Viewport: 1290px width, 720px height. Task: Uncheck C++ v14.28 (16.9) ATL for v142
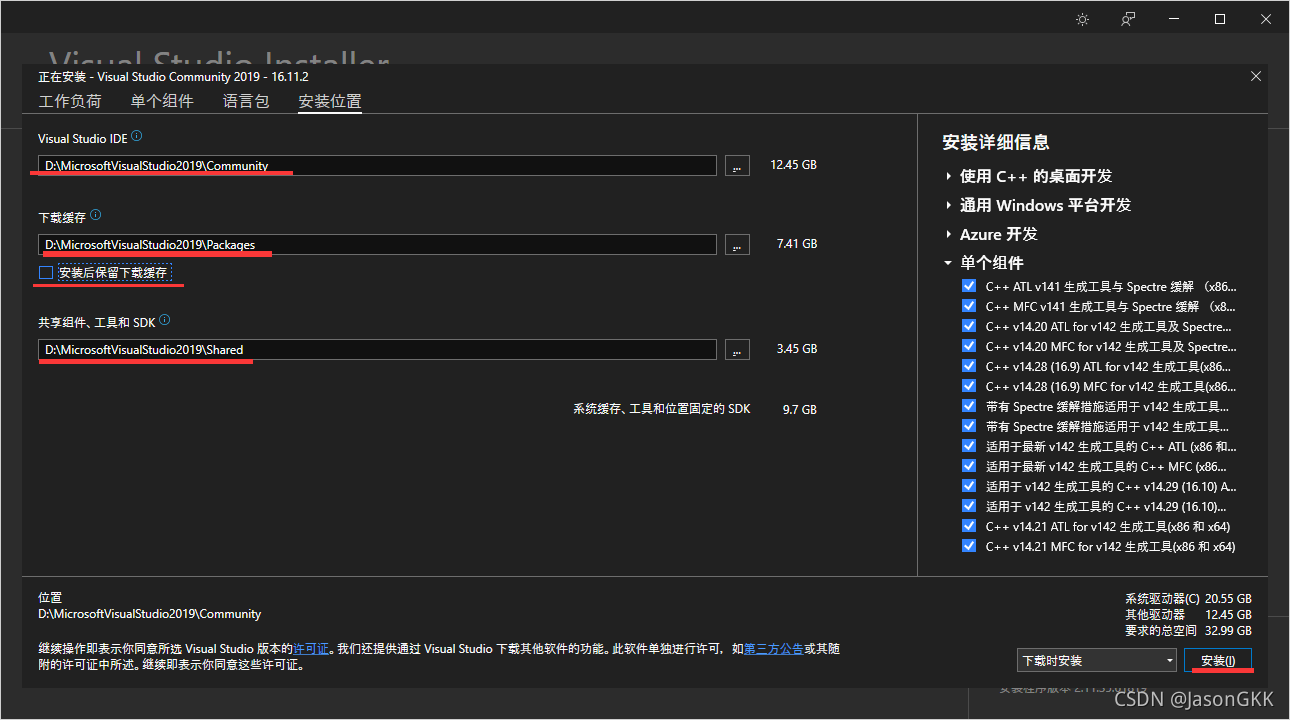point(968,366)
